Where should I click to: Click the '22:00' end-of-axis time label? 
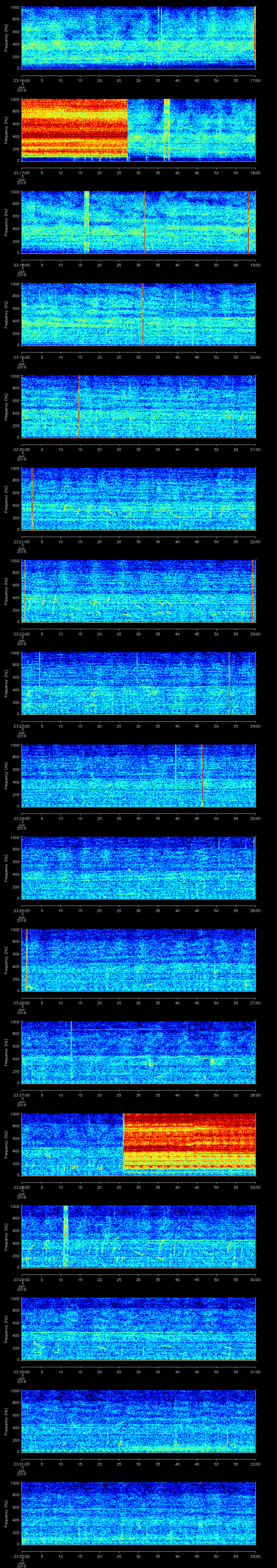point(256,542)
